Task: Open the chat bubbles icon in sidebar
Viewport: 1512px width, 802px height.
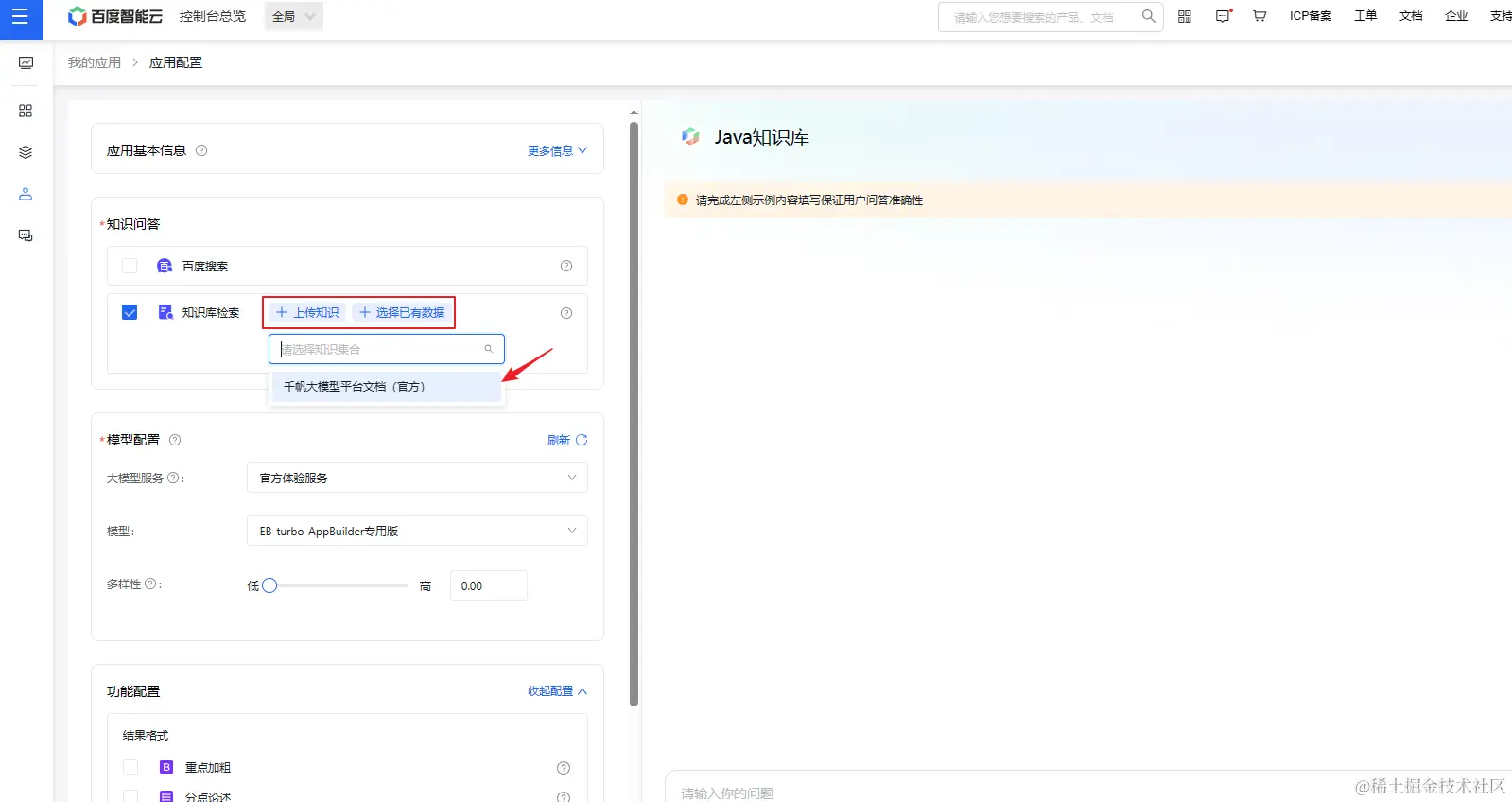Action: 26,235
